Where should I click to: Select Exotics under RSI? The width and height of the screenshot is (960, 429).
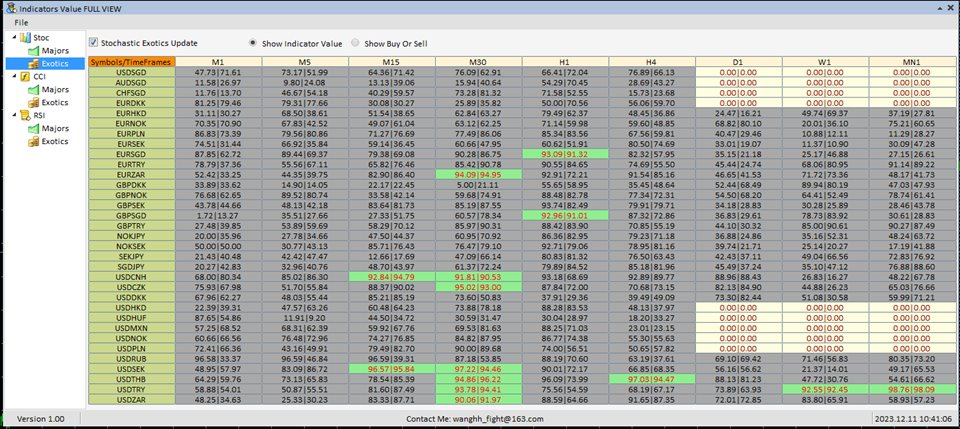pyautogui.click(x=54, y=141)
